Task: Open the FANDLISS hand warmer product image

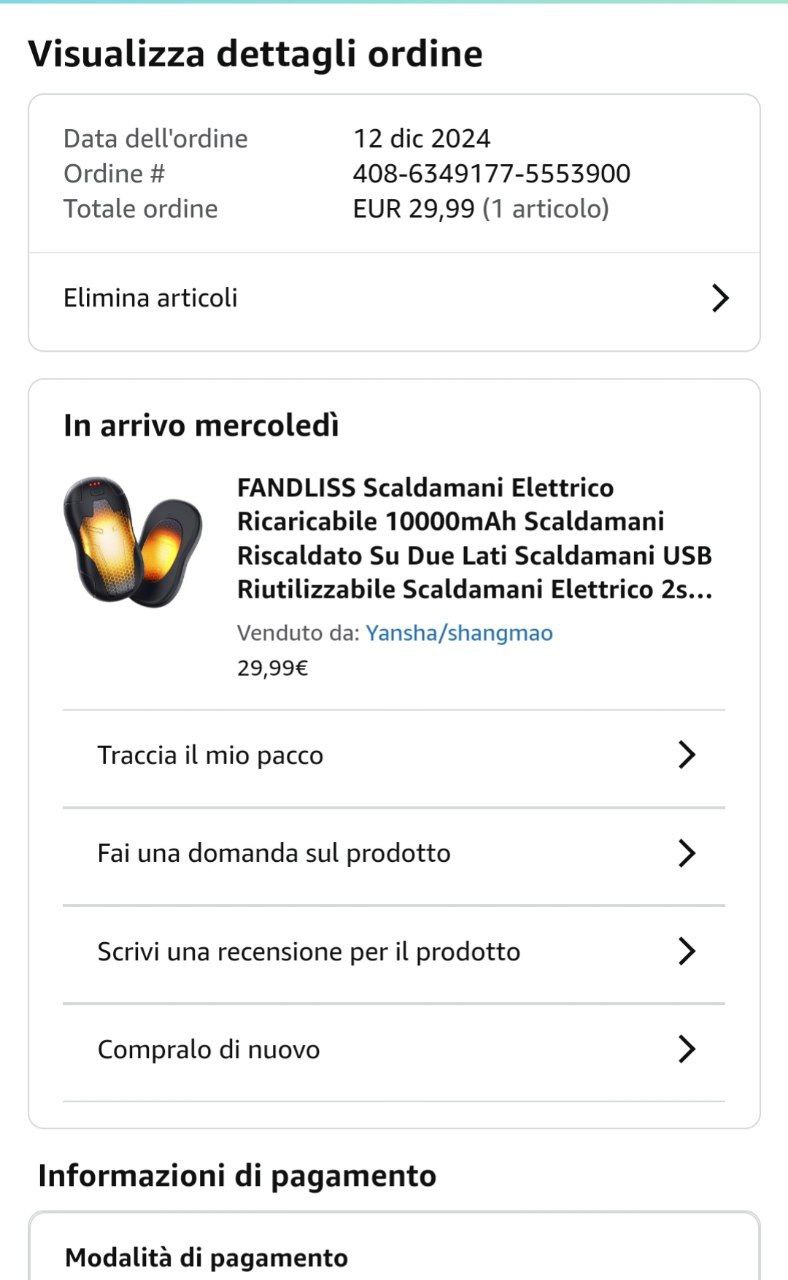Action: click(133, 541)
